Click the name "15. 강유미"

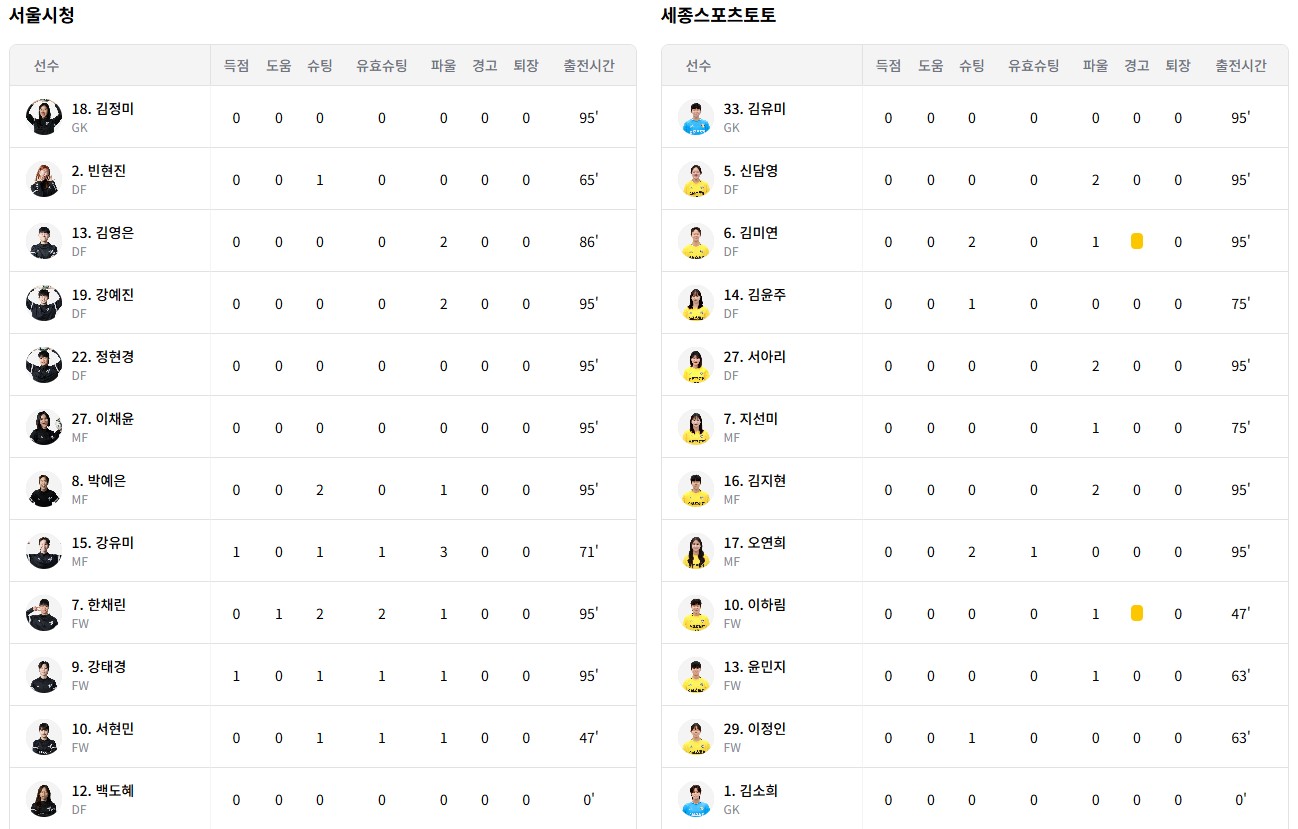pyautogui.click(x=103, y=543)
